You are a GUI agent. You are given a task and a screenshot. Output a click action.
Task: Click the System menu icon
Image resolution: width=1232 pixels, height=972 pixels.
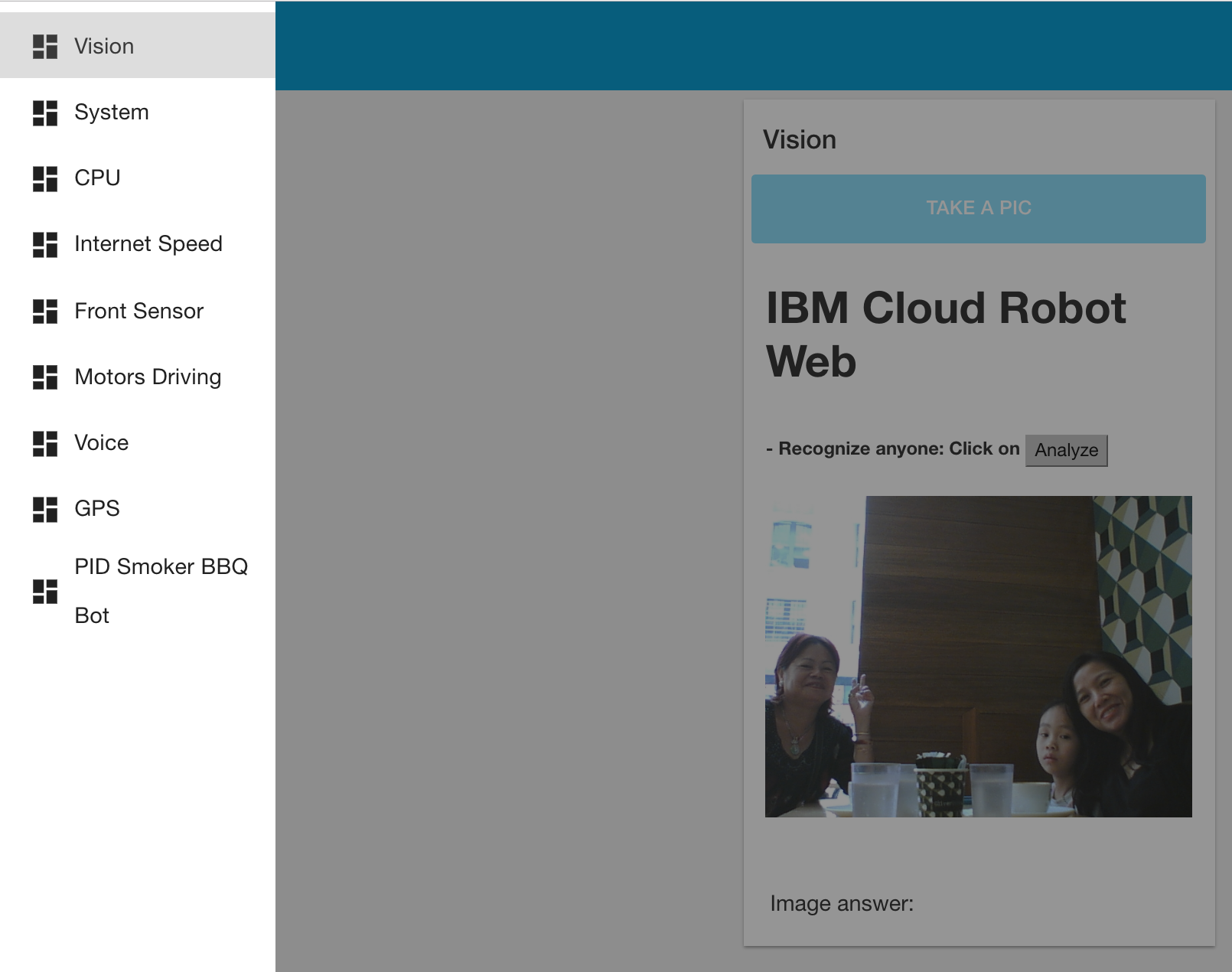tap(45, 112)
